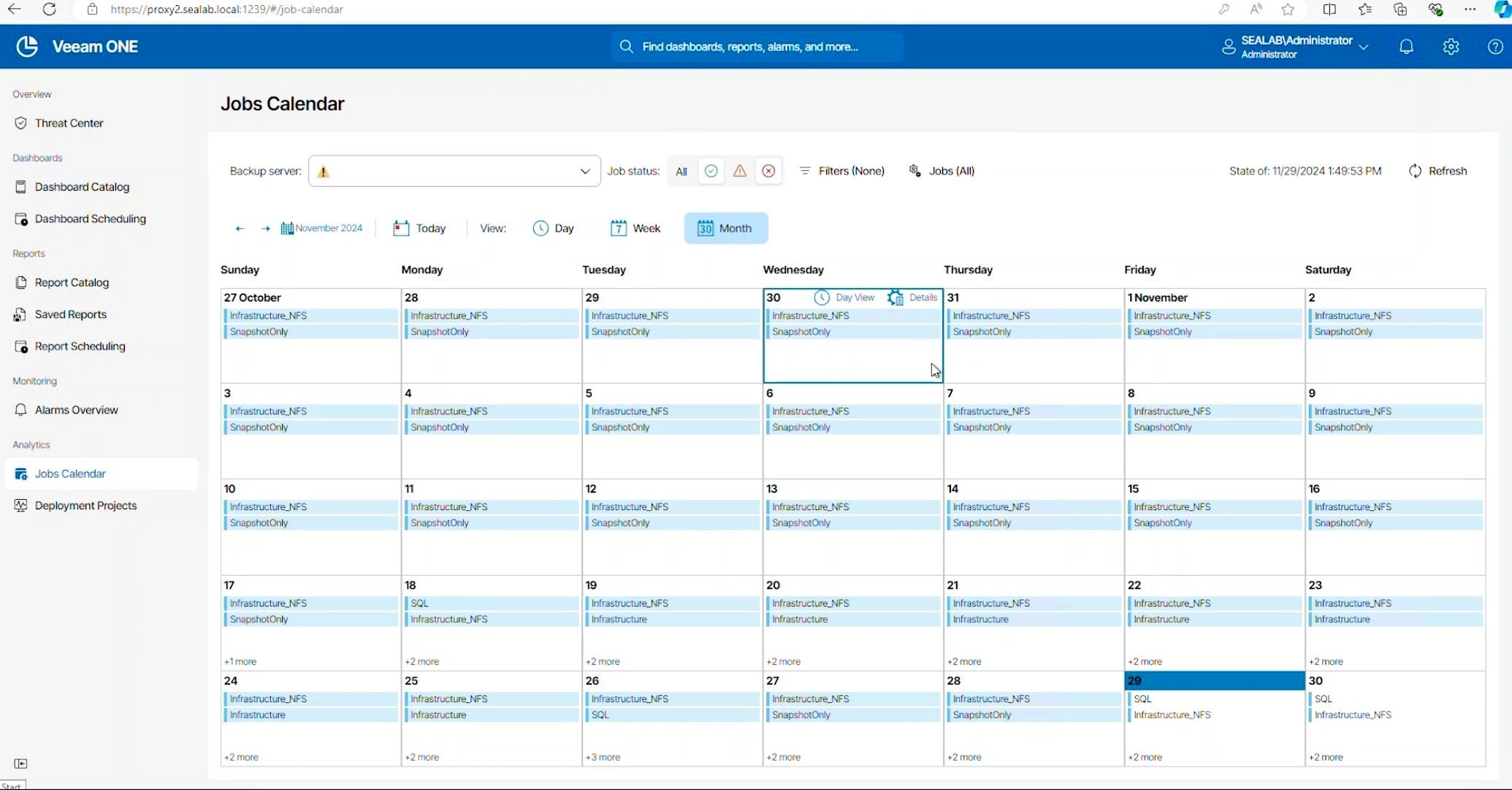The image size is (1512, 790).
Task: Filter jobs by warning status
Action: pyautogui.click(x=739, y=170)
